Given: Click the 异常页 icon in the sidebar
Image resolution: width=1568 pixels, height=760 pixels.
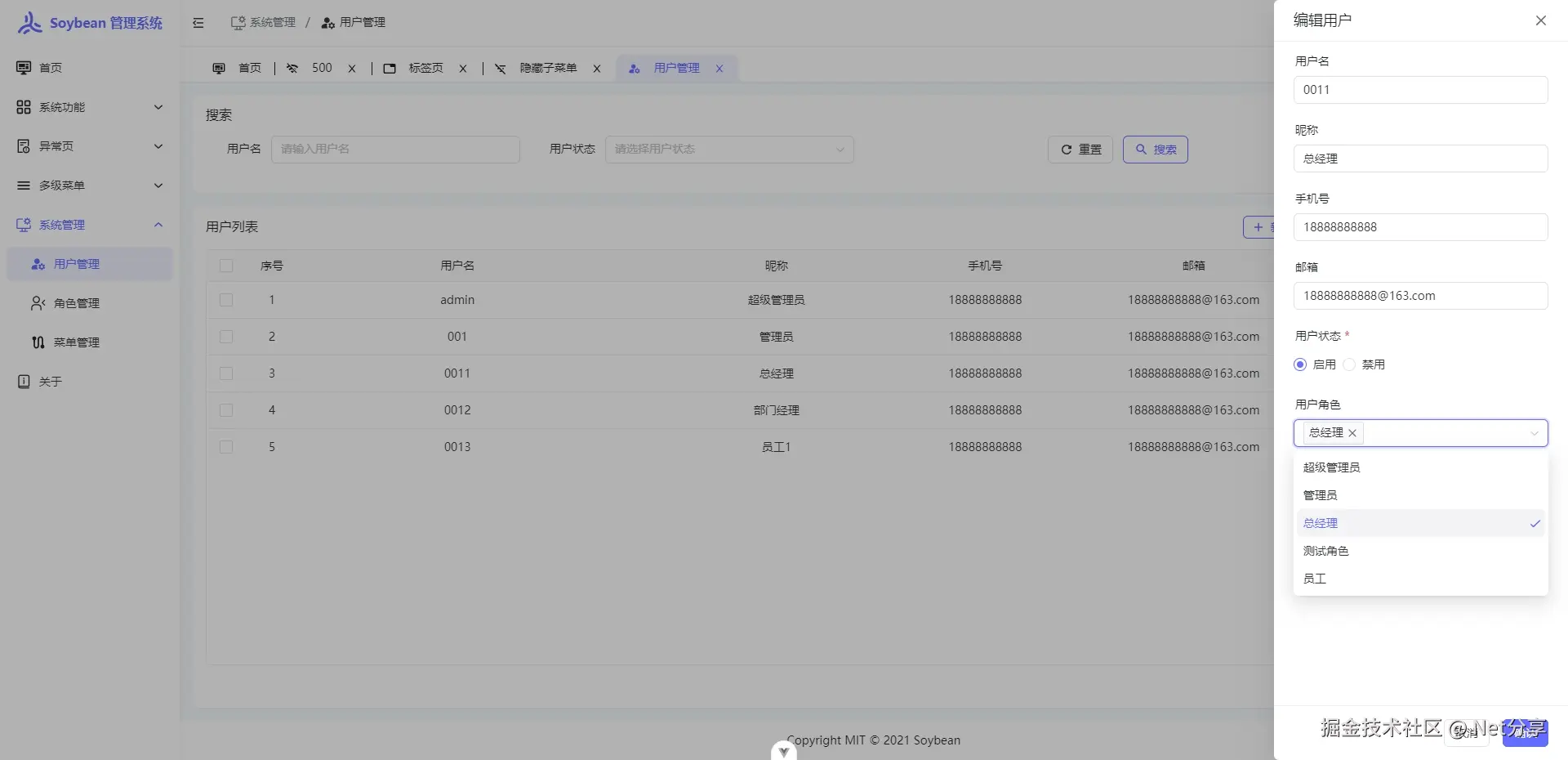Looking at the screenshot, I should (x=24, y=146).
